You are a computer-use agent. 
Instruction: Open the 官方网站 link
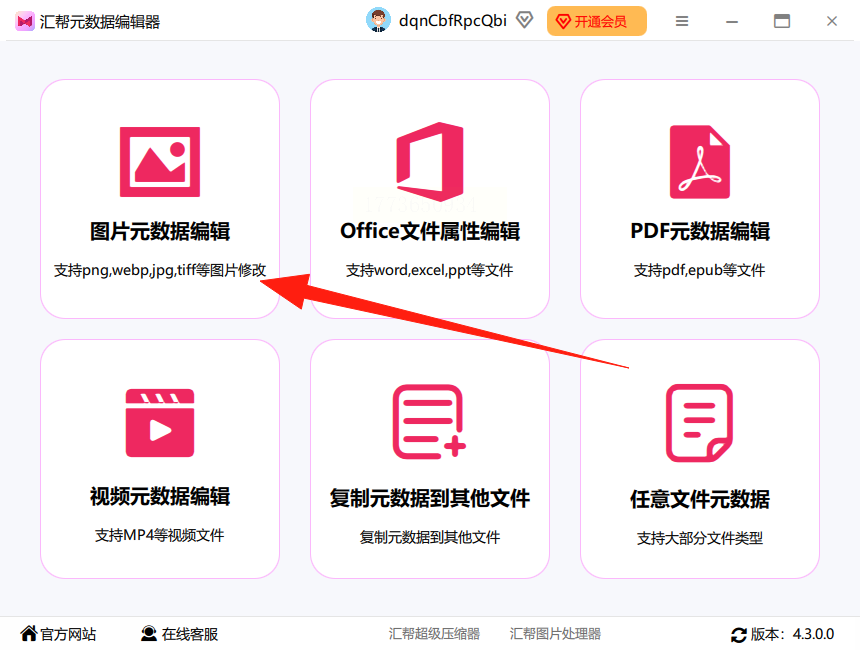[x=69, y=634]
